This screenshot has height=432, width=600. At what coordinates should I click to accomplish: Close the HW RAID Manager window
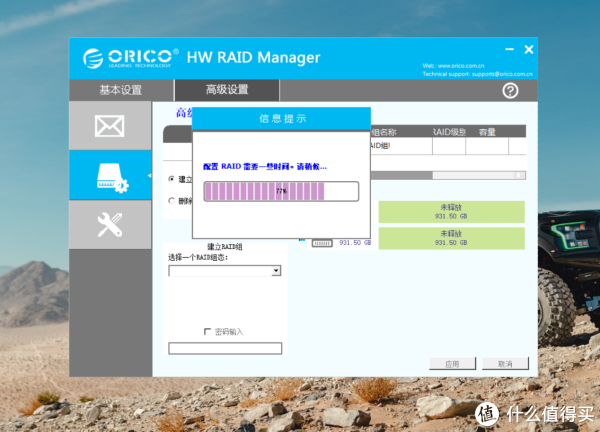528,50
